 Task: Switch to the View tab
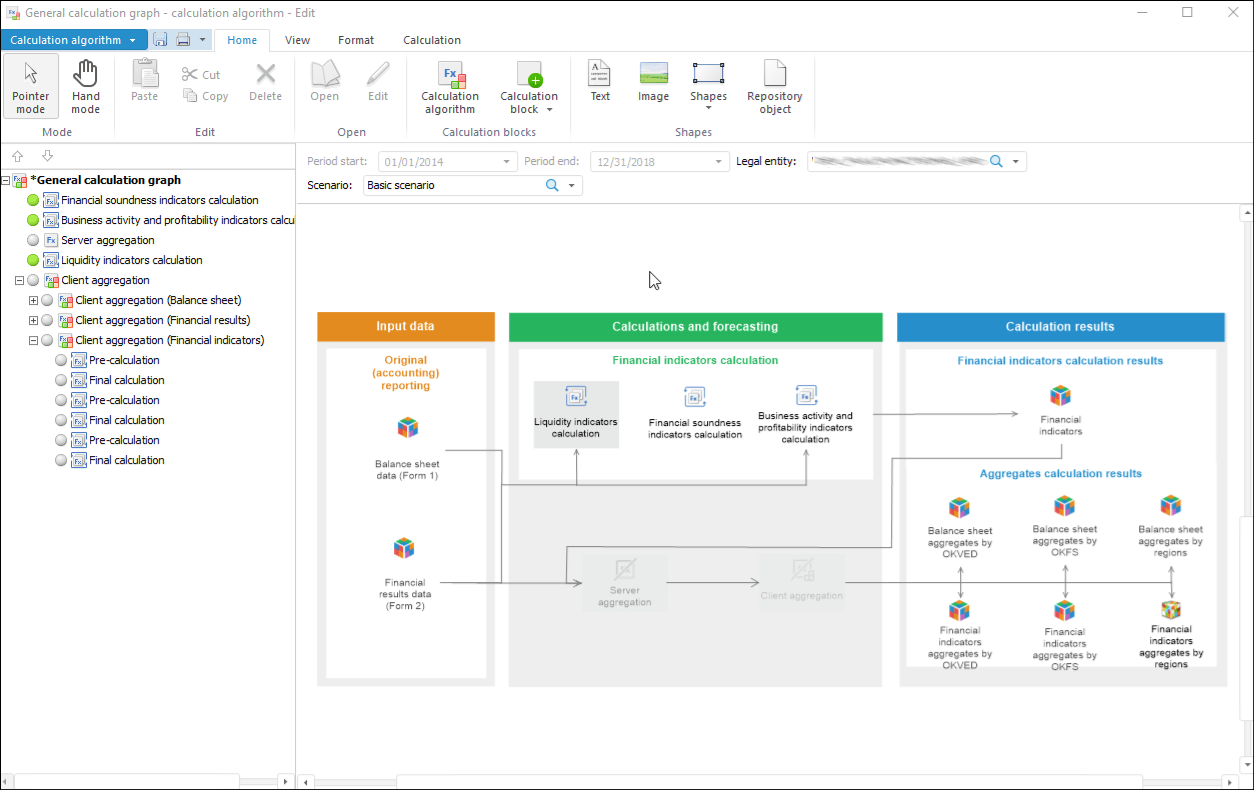297,40
